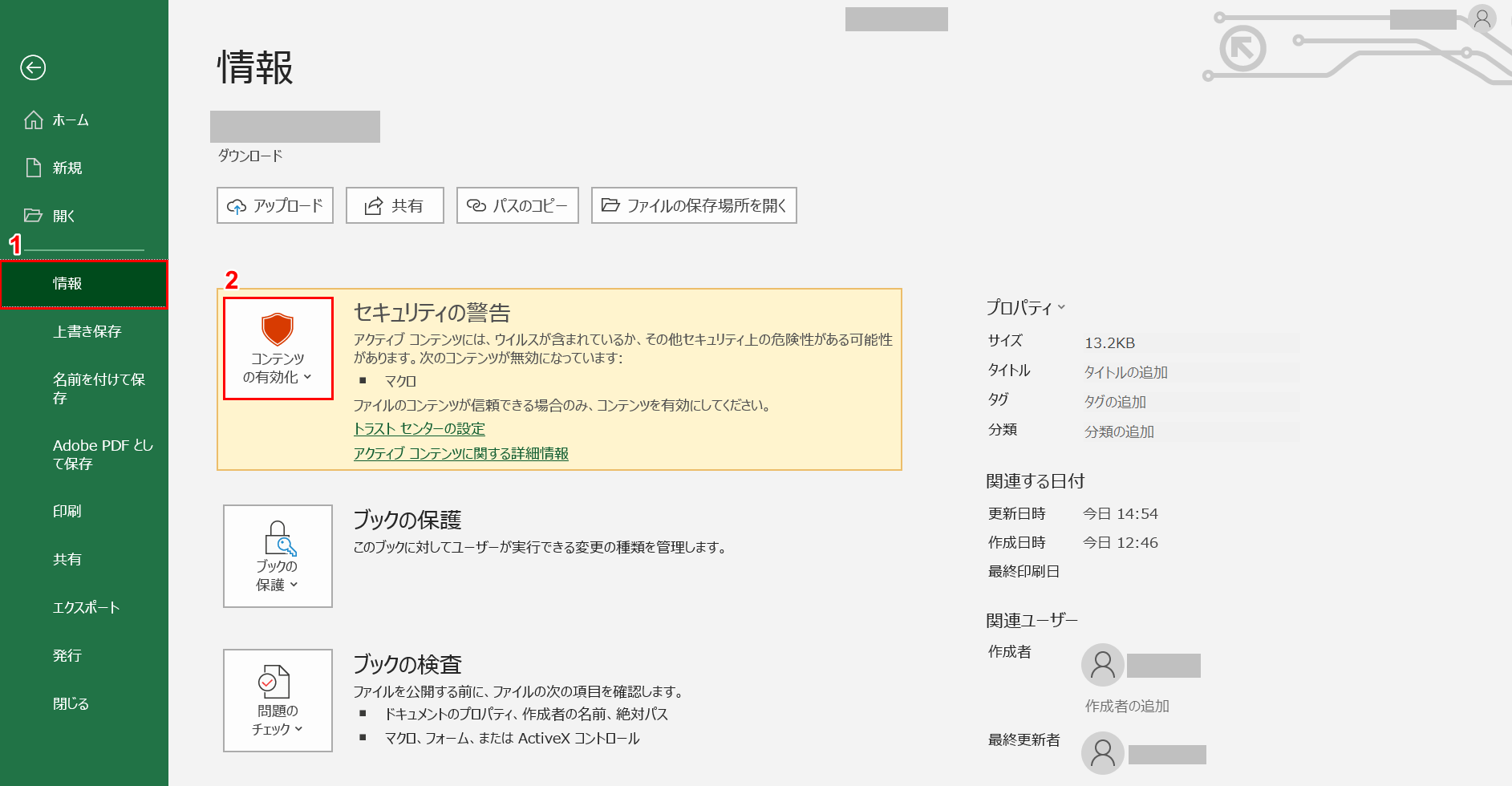Image resolution: width=1512 pixels, height=786 pixels.
Task: Open アクティブ コンテンツに関する詳細情報 link
Action: [460, 453]
